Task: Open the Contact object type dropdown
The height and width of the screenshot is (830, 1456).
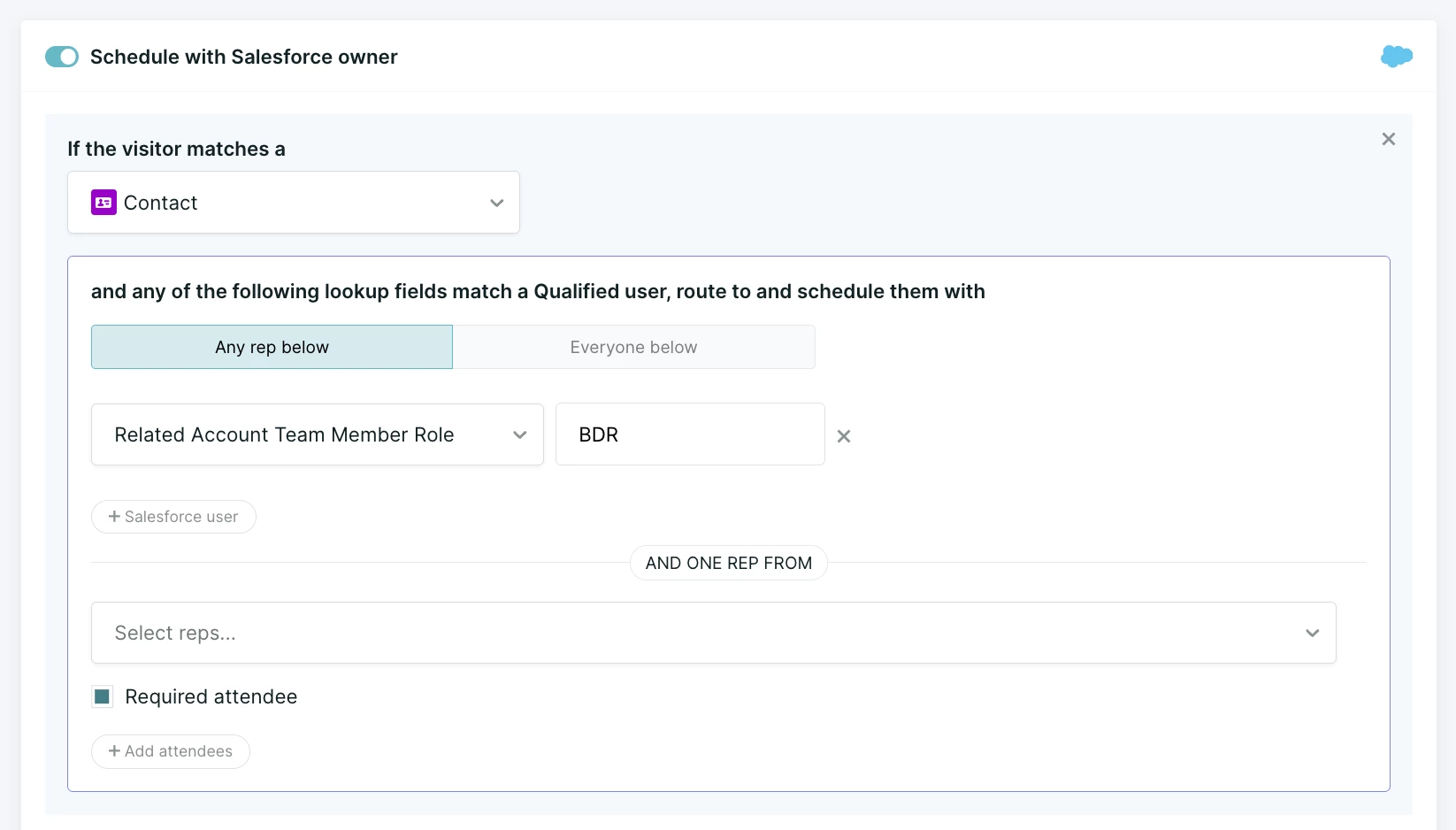Action: pyautogui.click(x=294, y=203)
